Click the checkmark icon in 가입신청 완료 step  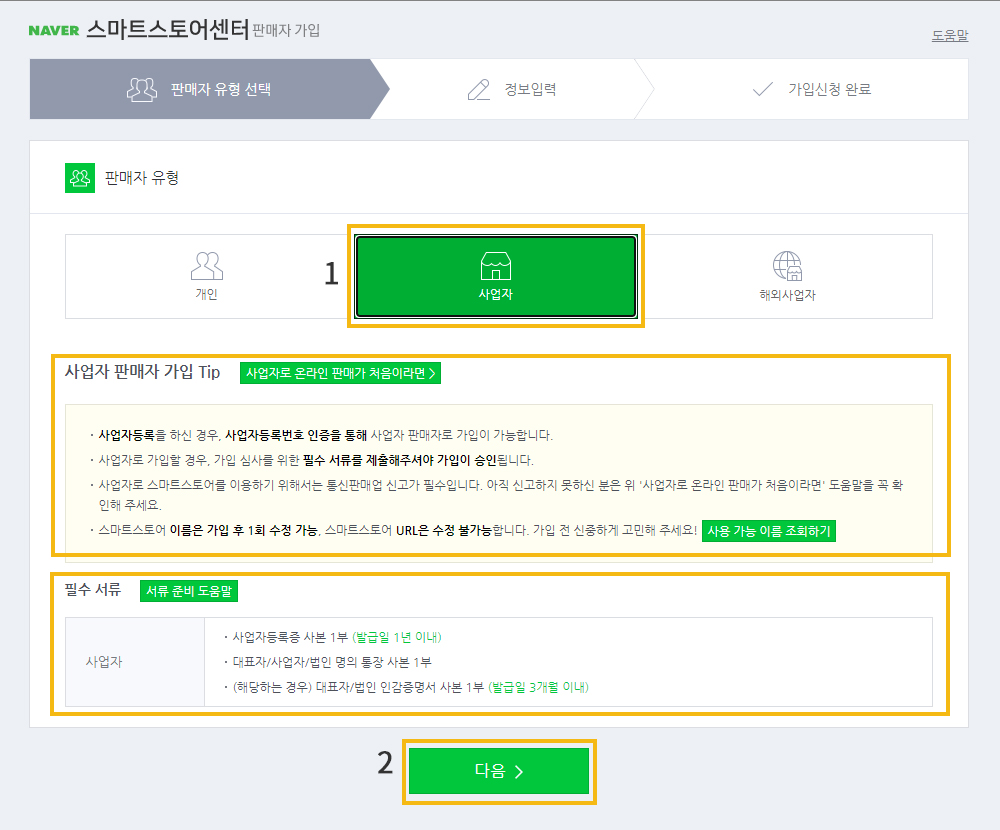[x=763, y=89]
